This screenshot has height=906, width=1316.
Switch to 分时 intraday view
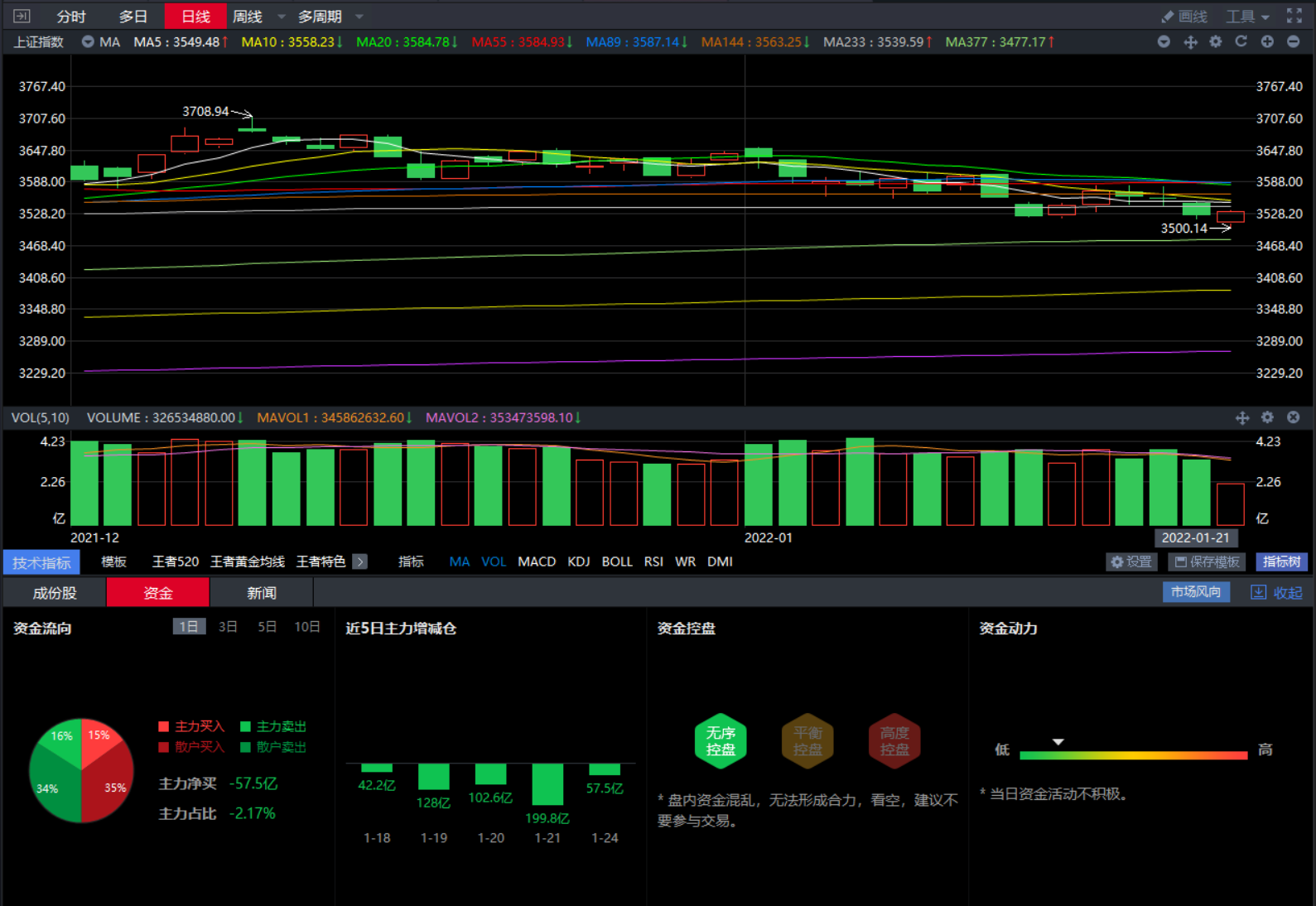pyautogui.click(x=71, y=17)
